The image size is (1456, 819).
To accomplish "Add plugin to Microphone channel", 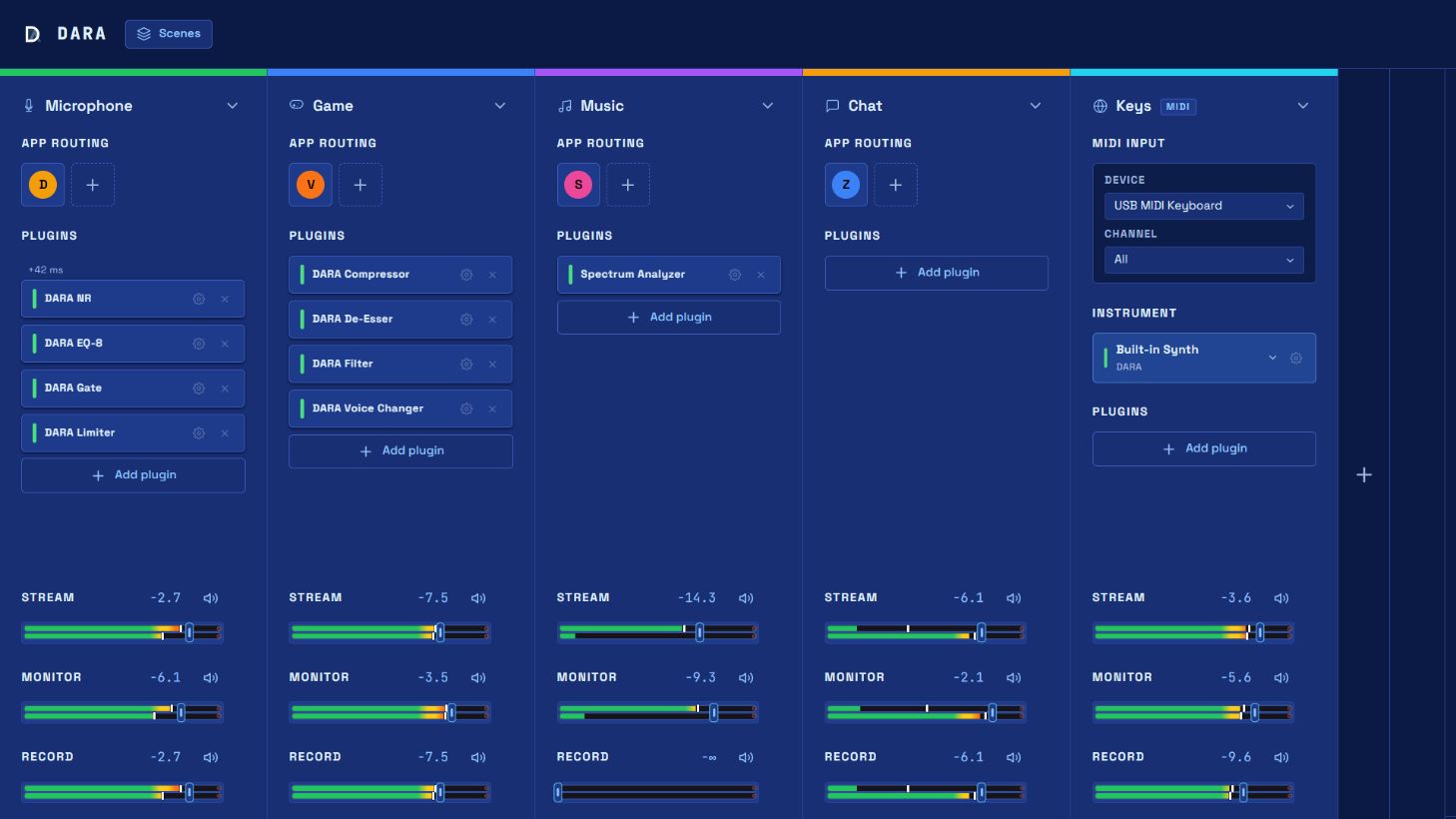I will pyautogui.click(x=133, y=475).
